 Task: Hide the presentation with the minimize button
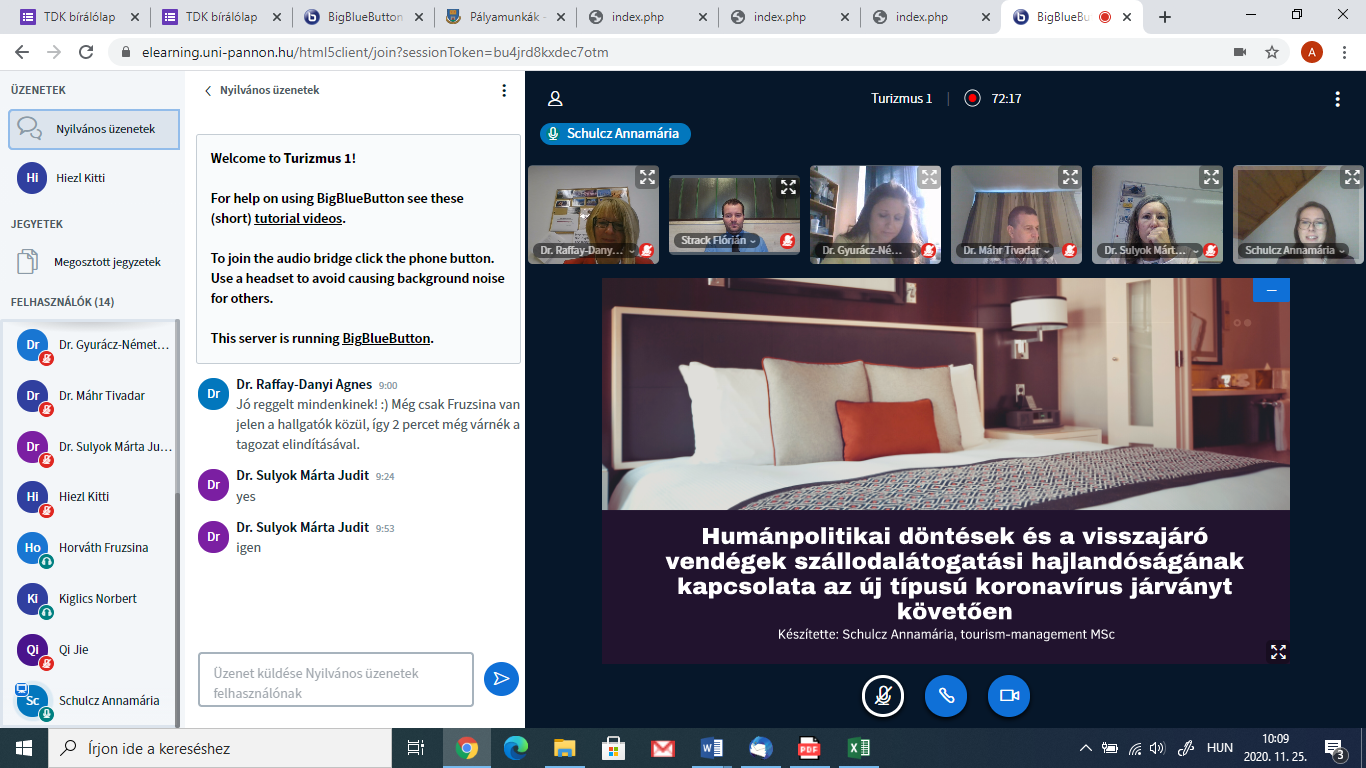point(1271,290)
